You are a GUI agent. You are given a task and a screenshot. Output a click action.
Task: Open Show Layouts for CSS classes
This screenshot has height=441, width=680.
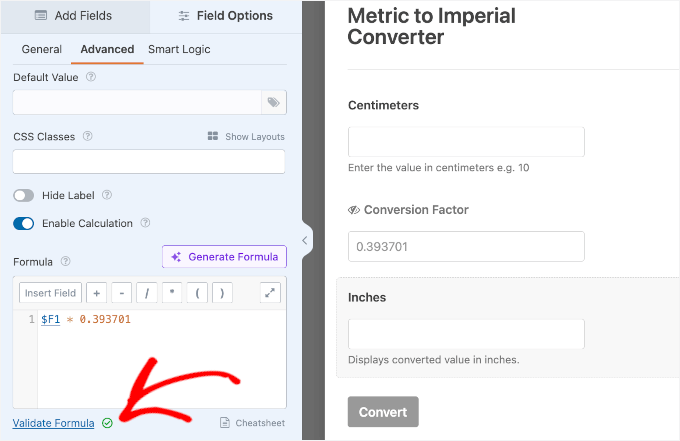[246, 137]
